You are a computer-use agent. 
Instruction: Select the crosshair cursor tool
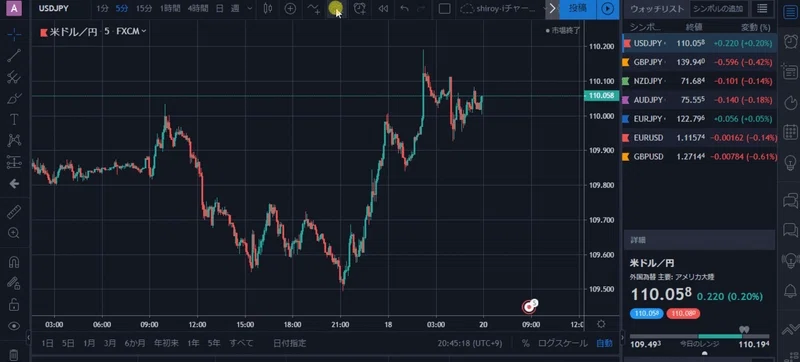(14, 34)
